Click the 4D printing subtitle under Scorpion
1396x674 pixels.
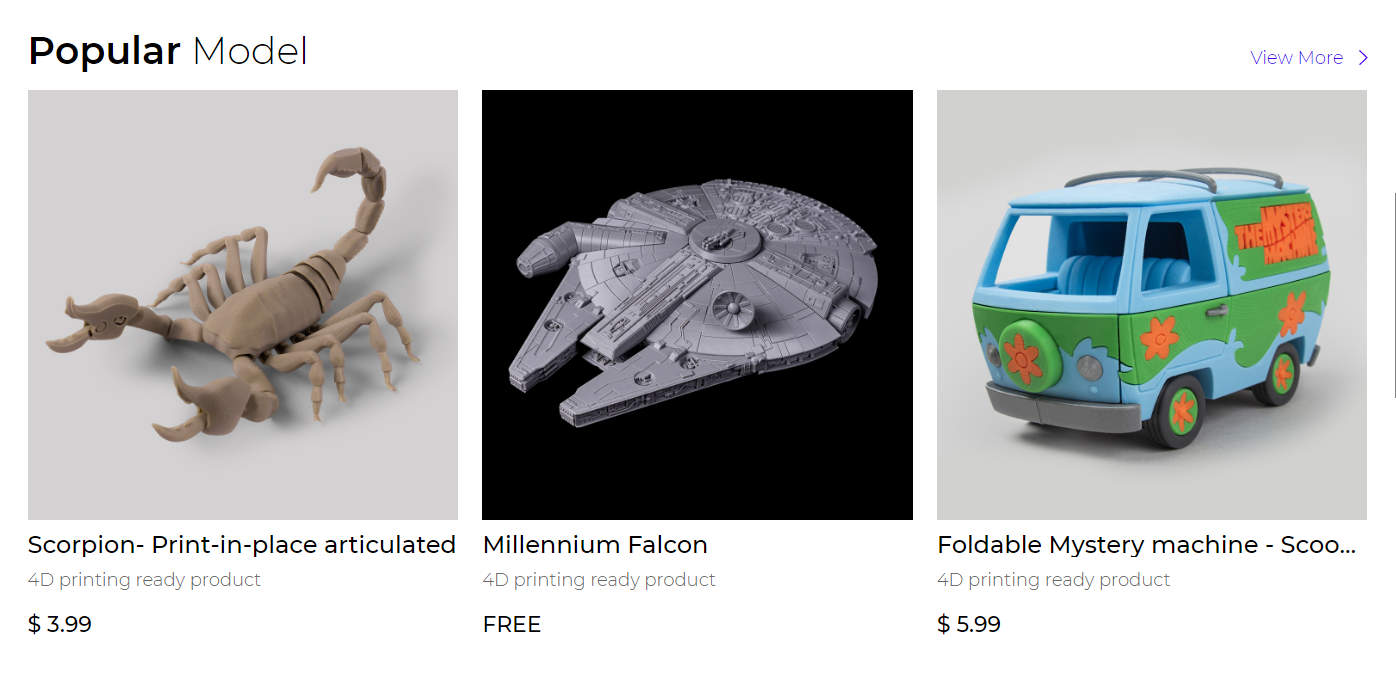coord(144,580)
